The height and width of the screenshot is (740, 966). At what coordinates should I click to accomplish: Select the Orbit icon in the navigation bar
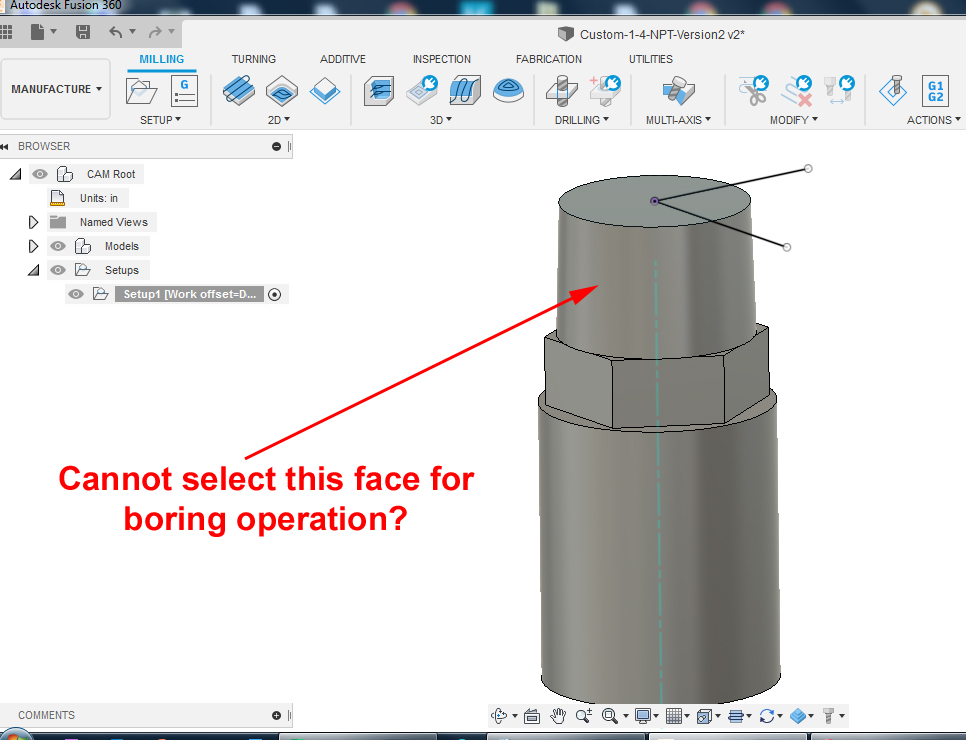pos(500,715)
